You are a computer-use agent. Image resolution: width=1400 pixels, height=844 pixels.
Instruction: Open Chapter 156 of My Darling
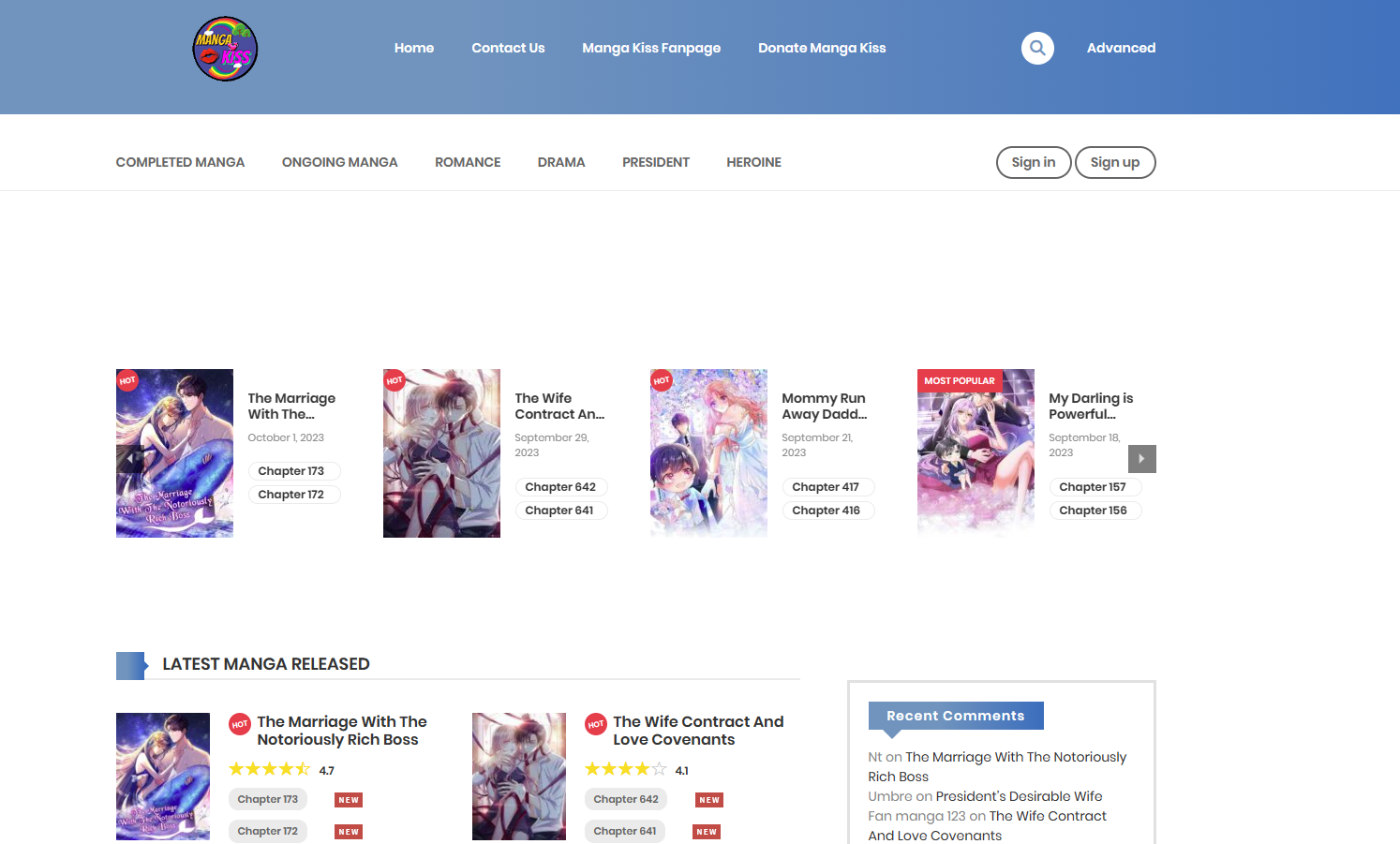pyautogui.click(x=1095, y=511)
